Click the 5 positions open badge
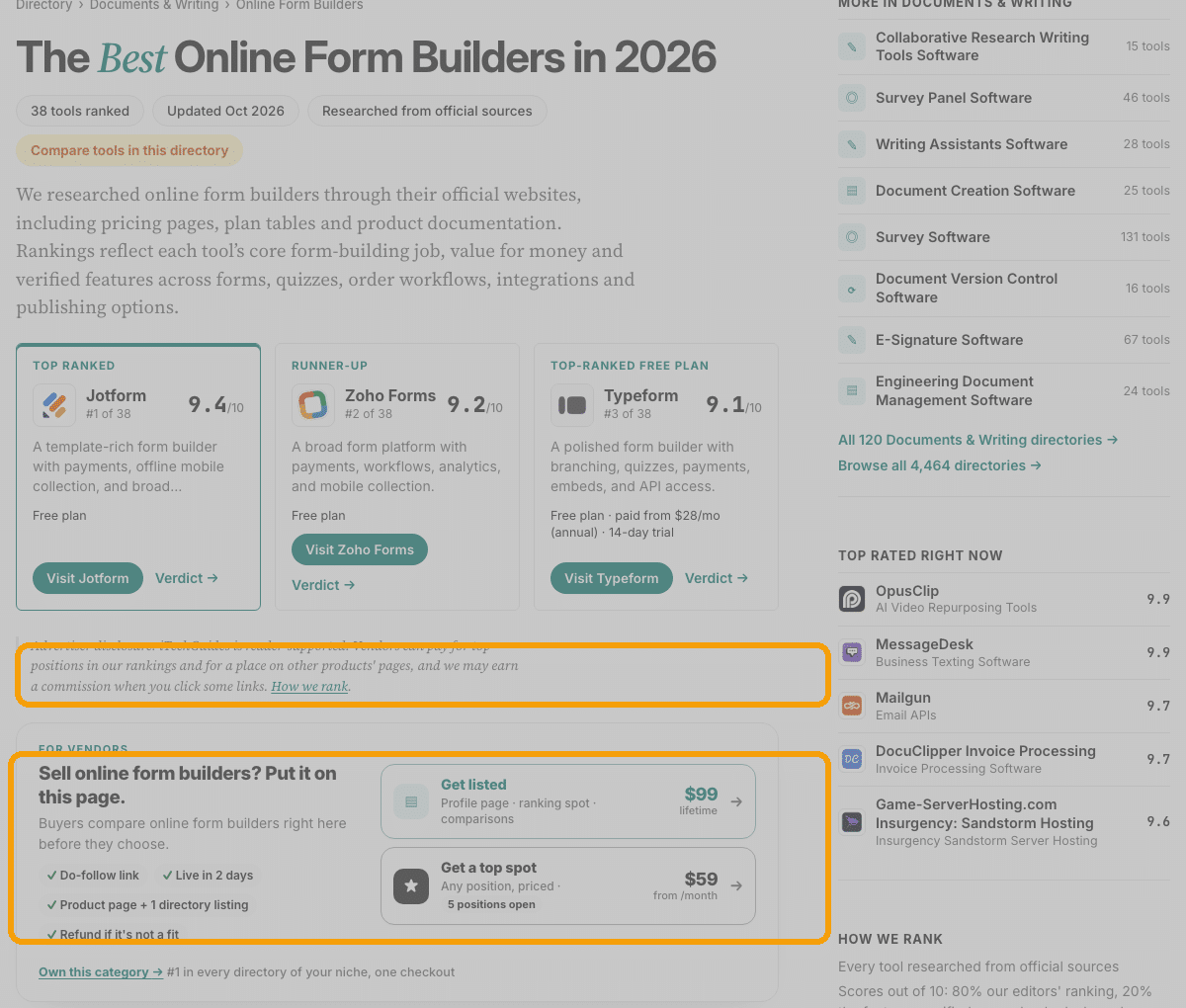 491,904
